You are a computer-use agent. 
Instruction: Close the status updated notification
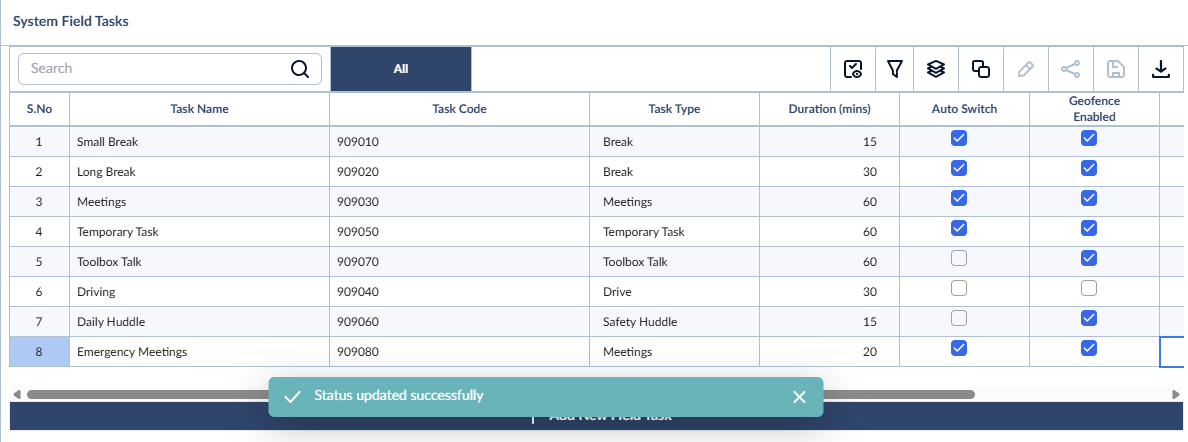pyautogui.click(x=799, y=397)
